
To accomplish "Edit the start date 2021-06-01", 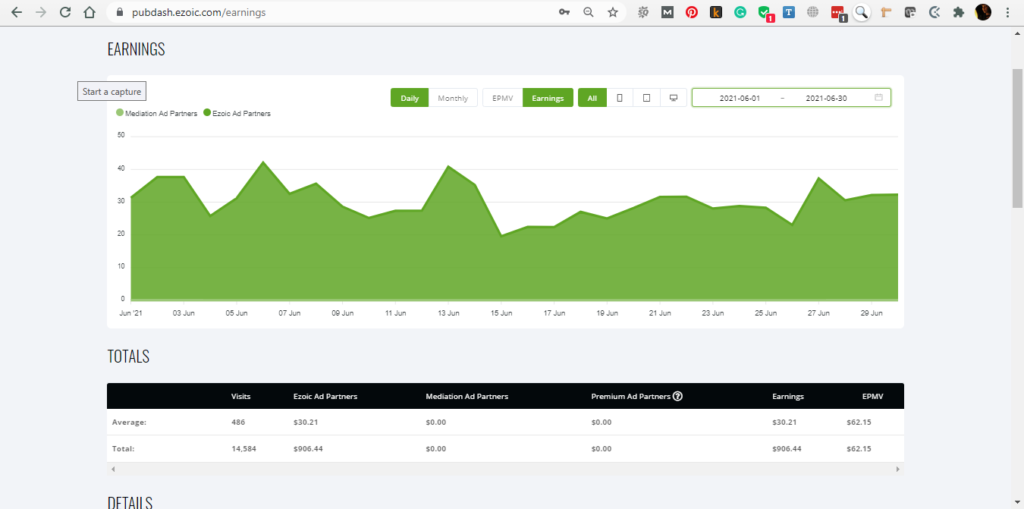I will coord(739,98).
